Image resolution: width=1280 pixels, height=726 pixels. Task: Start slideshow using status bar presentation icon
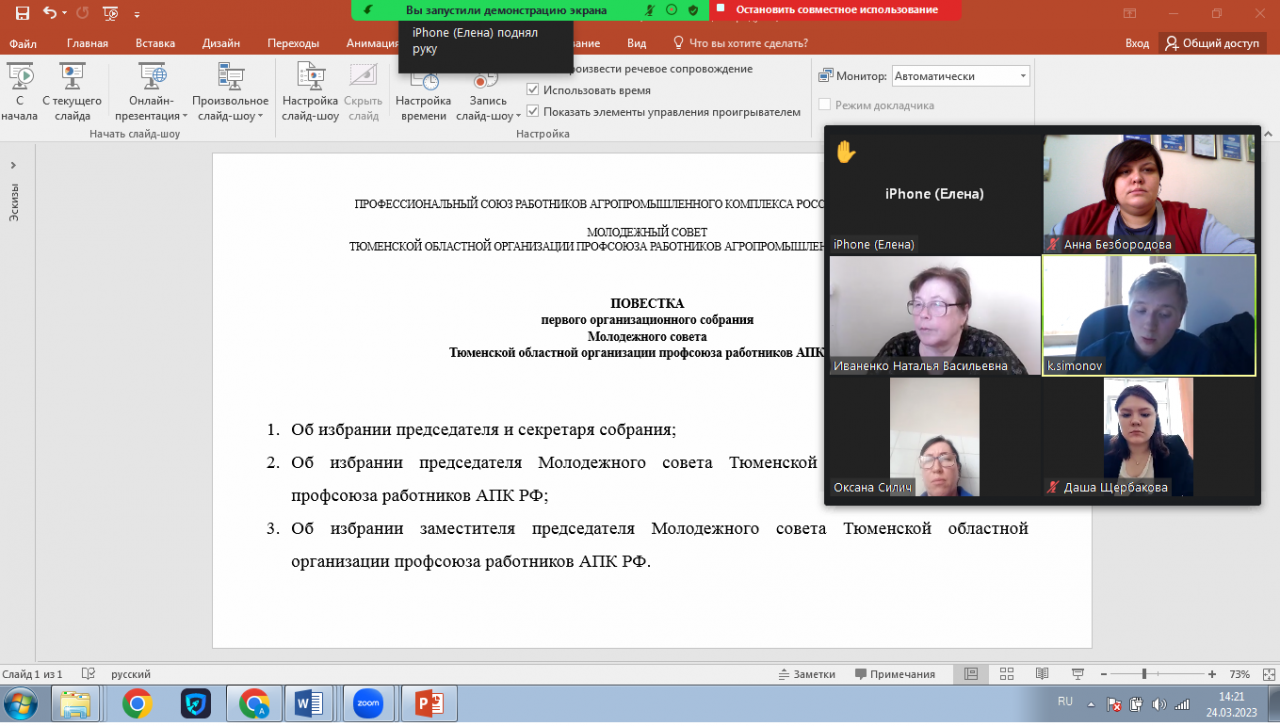pyautogui.click(x=1078, y=674)
